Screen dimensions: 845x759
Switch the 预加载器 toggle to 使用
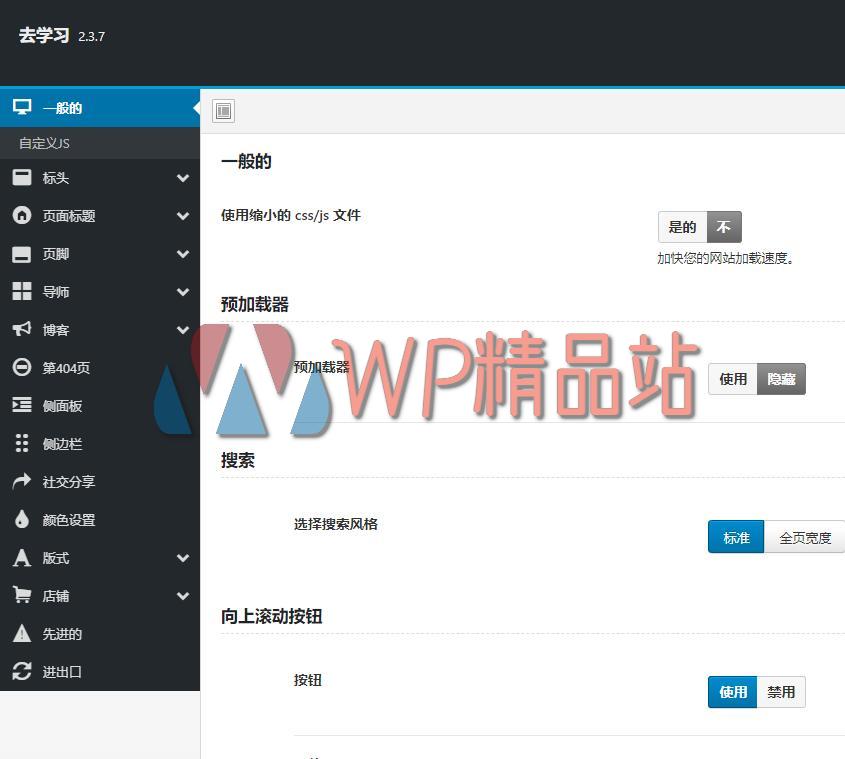(x=732, y=379)
